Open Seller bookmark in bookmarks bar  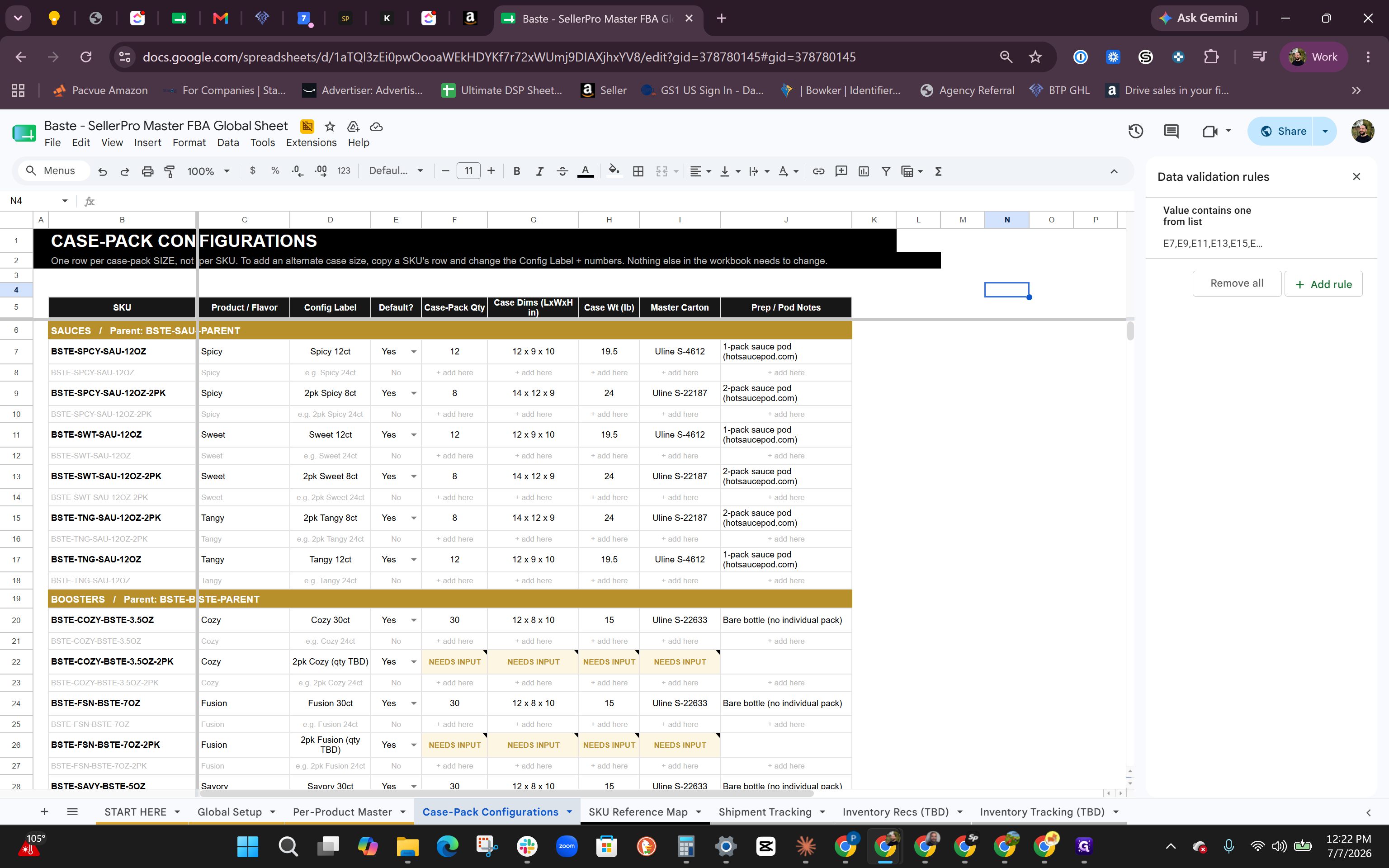pyautogui.click(x=604, y=91)
